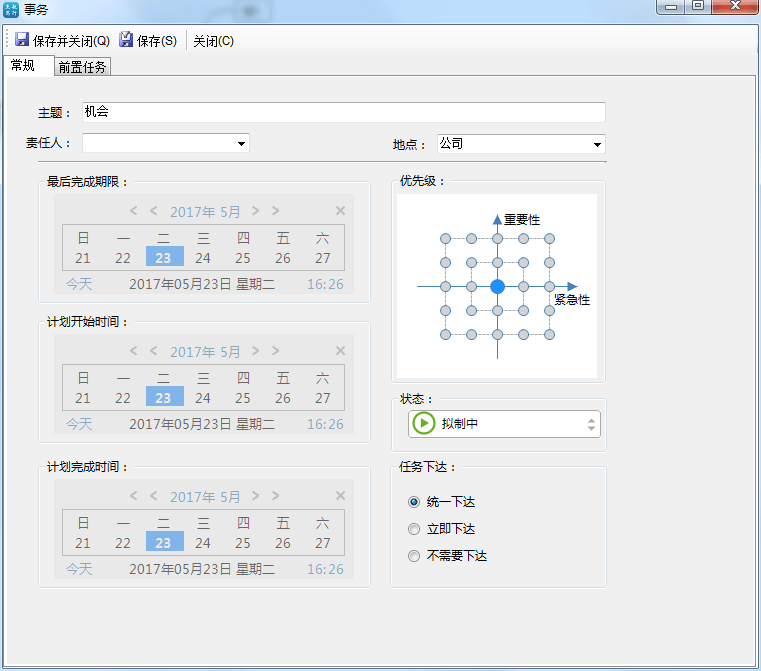Image resolution: width=761 pixels, height=671 pixels.
Task: Open the 责任人 dropdown list
Action: 241,144
